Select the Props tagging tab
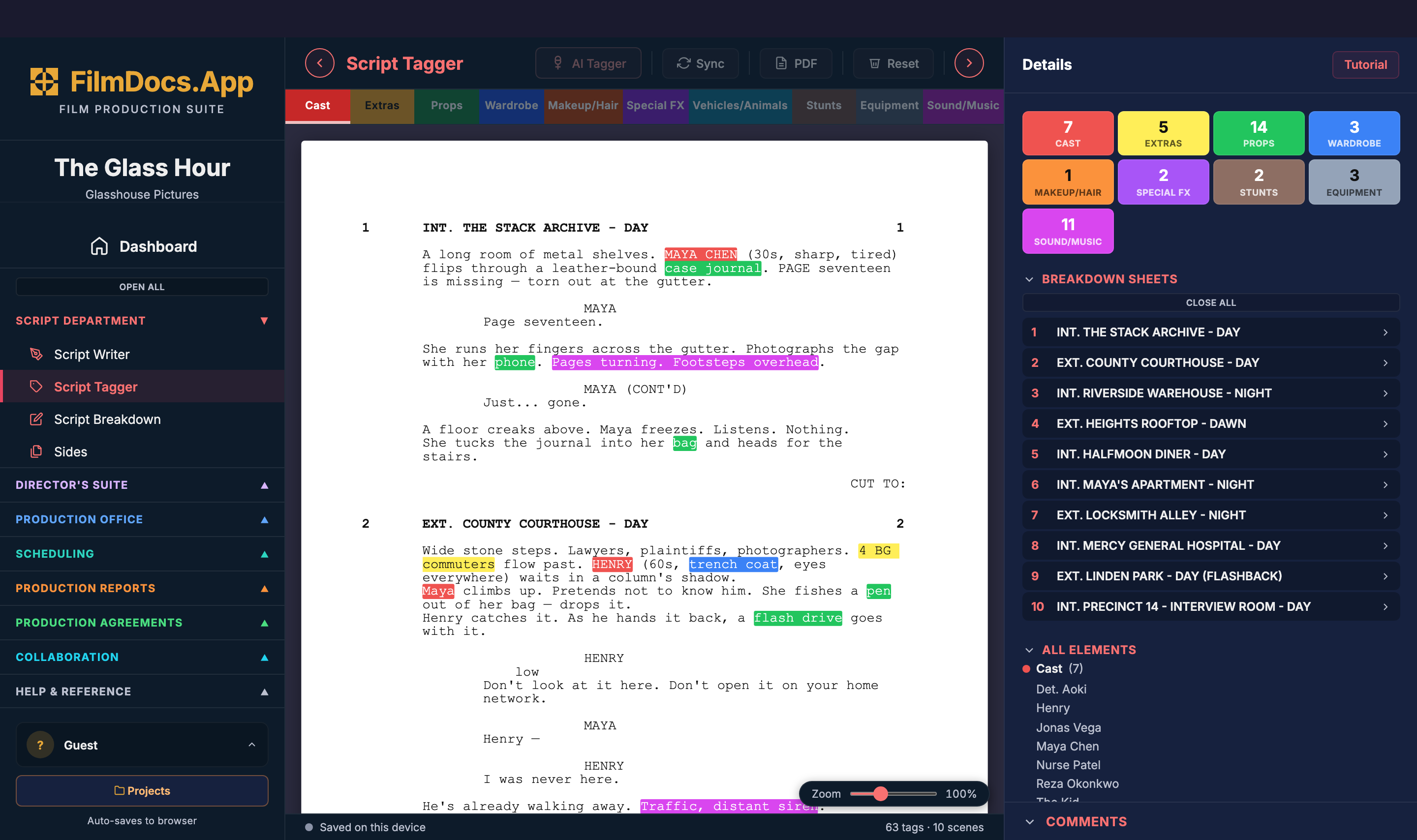The image size is (1417, 840). click(447, 105)
